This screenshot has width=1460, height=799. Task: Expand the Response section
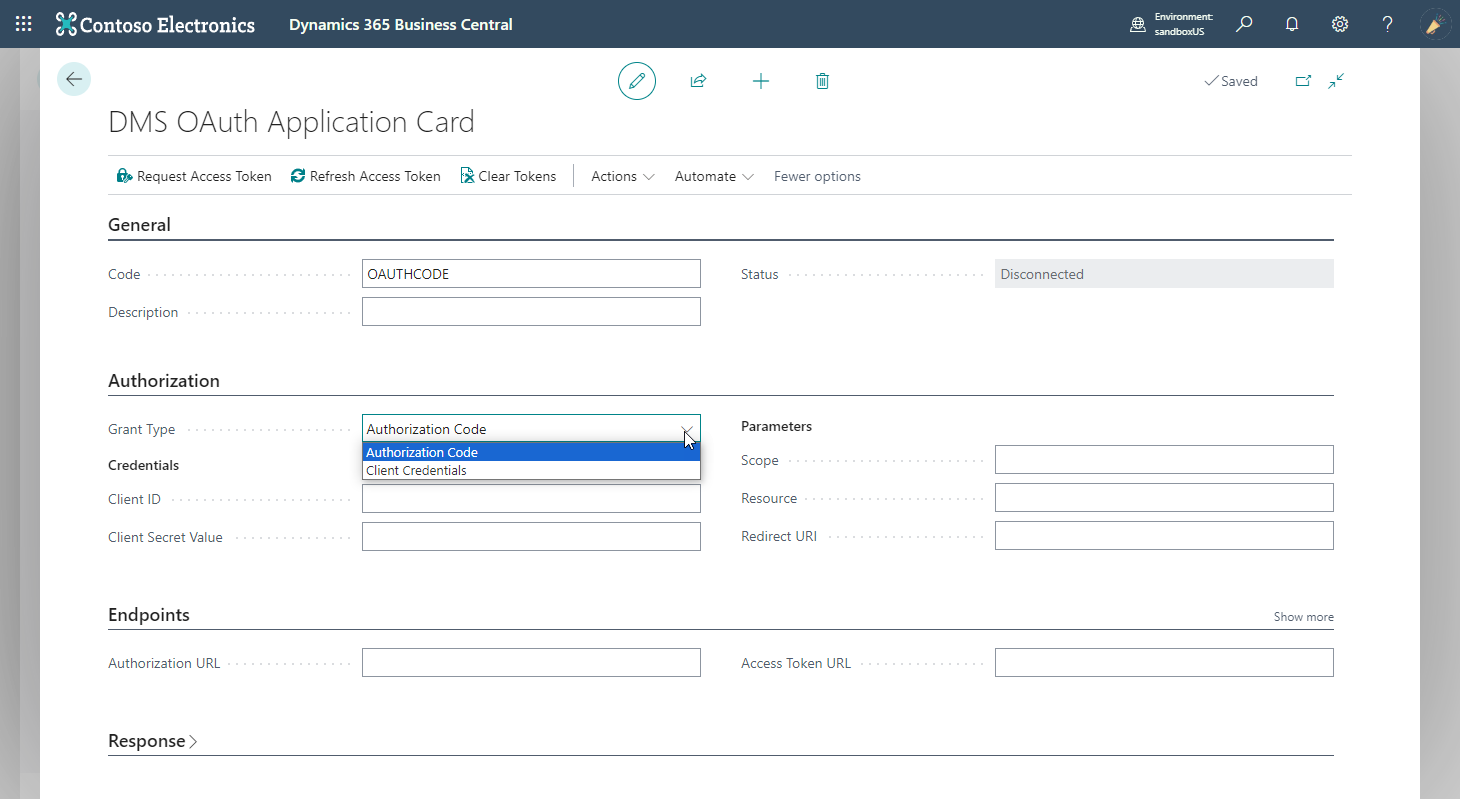pyautogui.click(x=152, y=740)
